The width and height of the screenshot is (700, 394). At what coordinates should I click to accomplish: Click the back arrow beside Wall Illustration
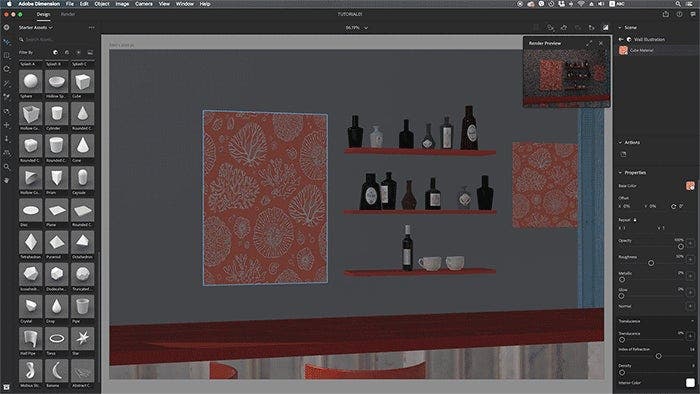[x=621, y=39]
